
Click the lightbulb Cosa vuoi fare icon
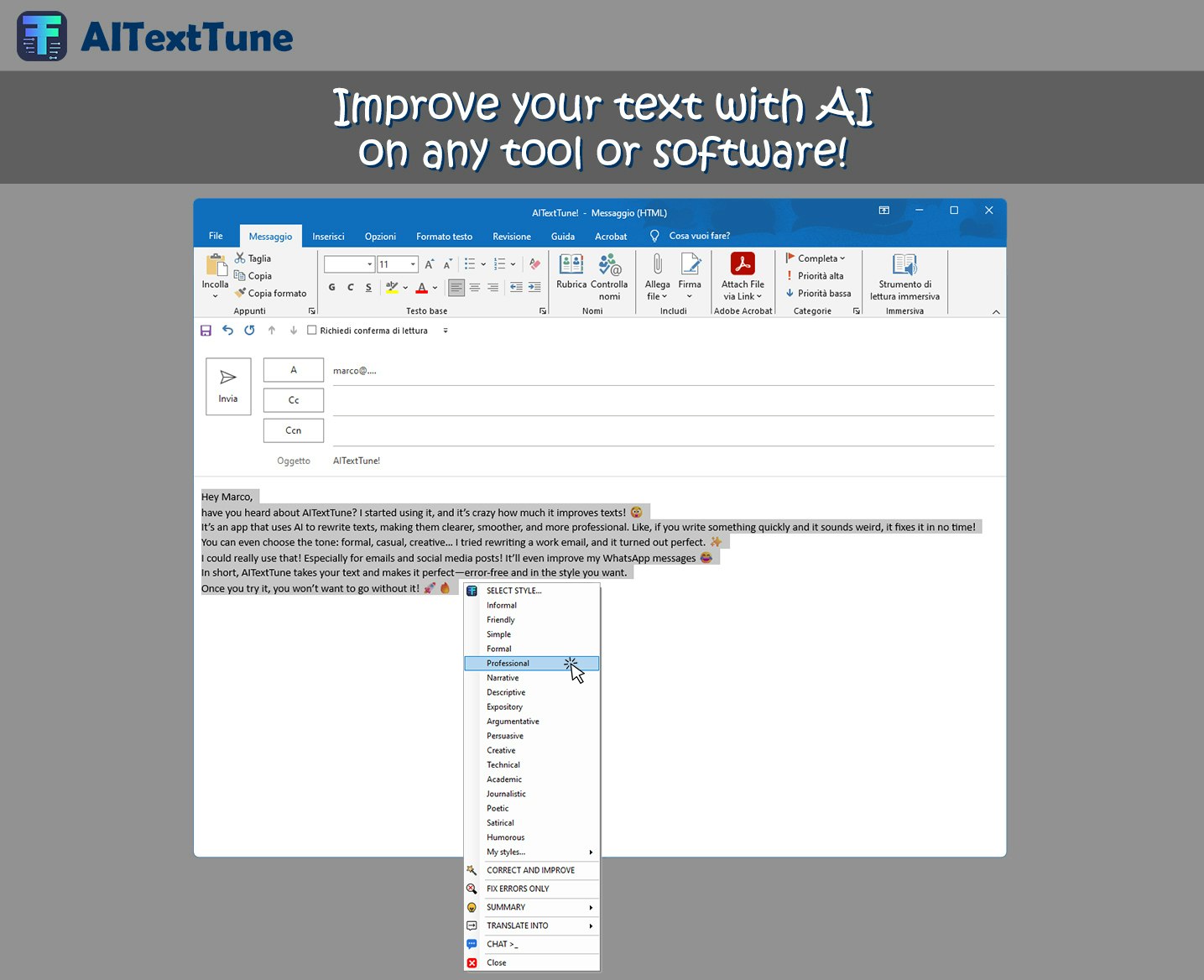click(654, 236)
